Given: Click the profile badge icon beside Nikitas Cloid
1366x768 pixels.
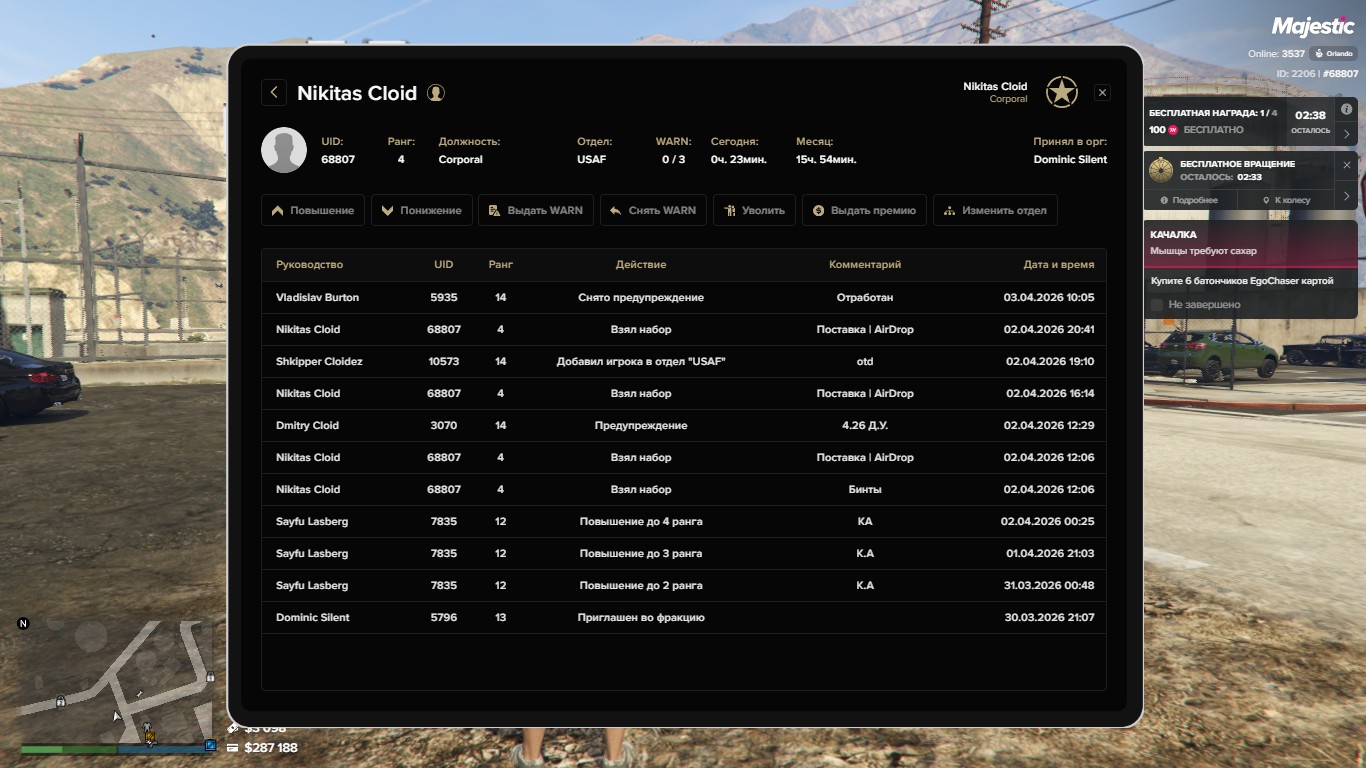Looking at the screenshot, I should (436, 93).
